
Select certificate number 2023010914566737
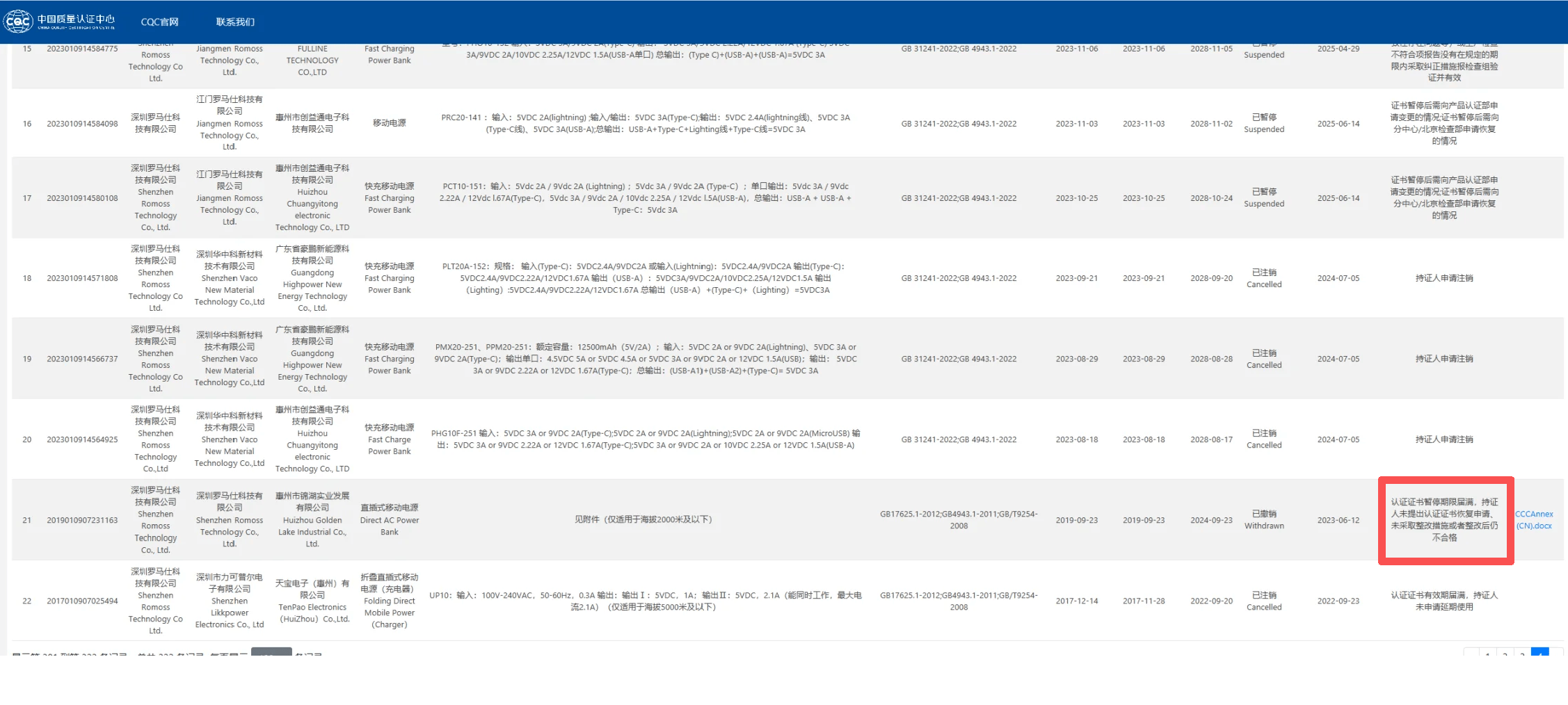click(82, 359)
